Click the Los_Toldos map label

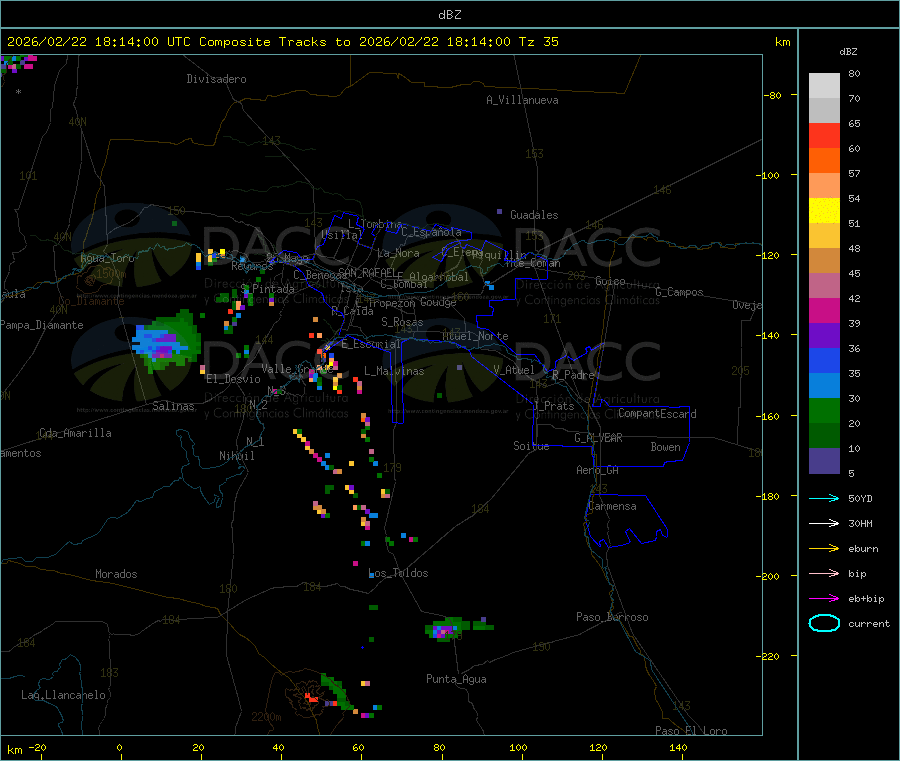point(398,573)
